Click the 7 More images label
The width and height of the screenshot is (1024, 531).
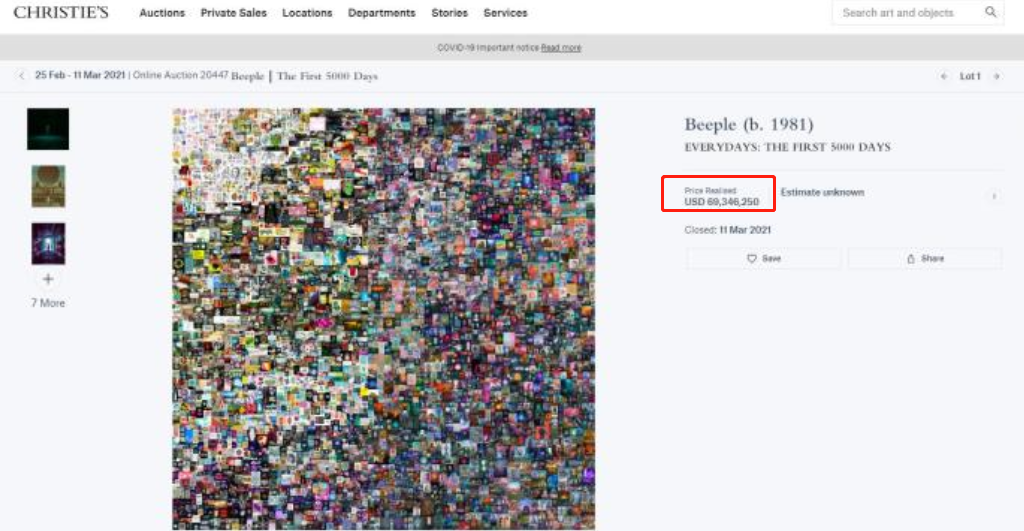pos(48,303)
